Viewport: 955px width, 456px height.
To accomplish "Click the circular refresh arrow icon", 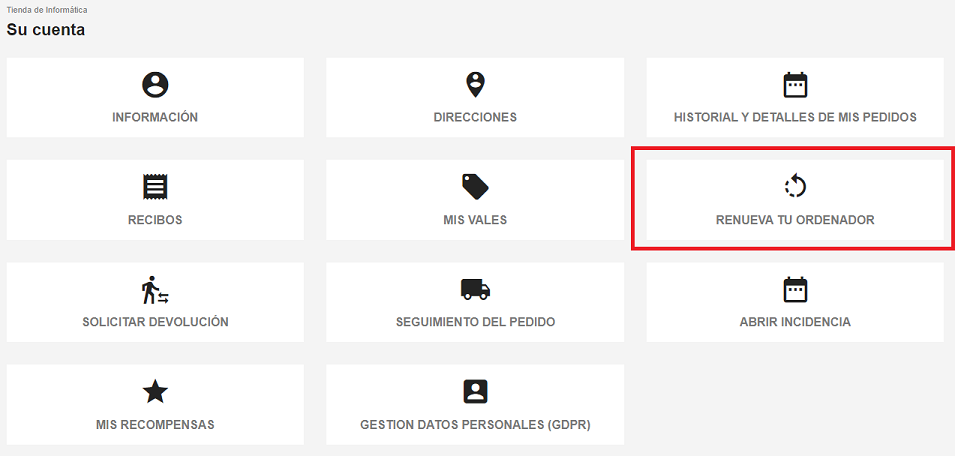I will pos(795,186).
